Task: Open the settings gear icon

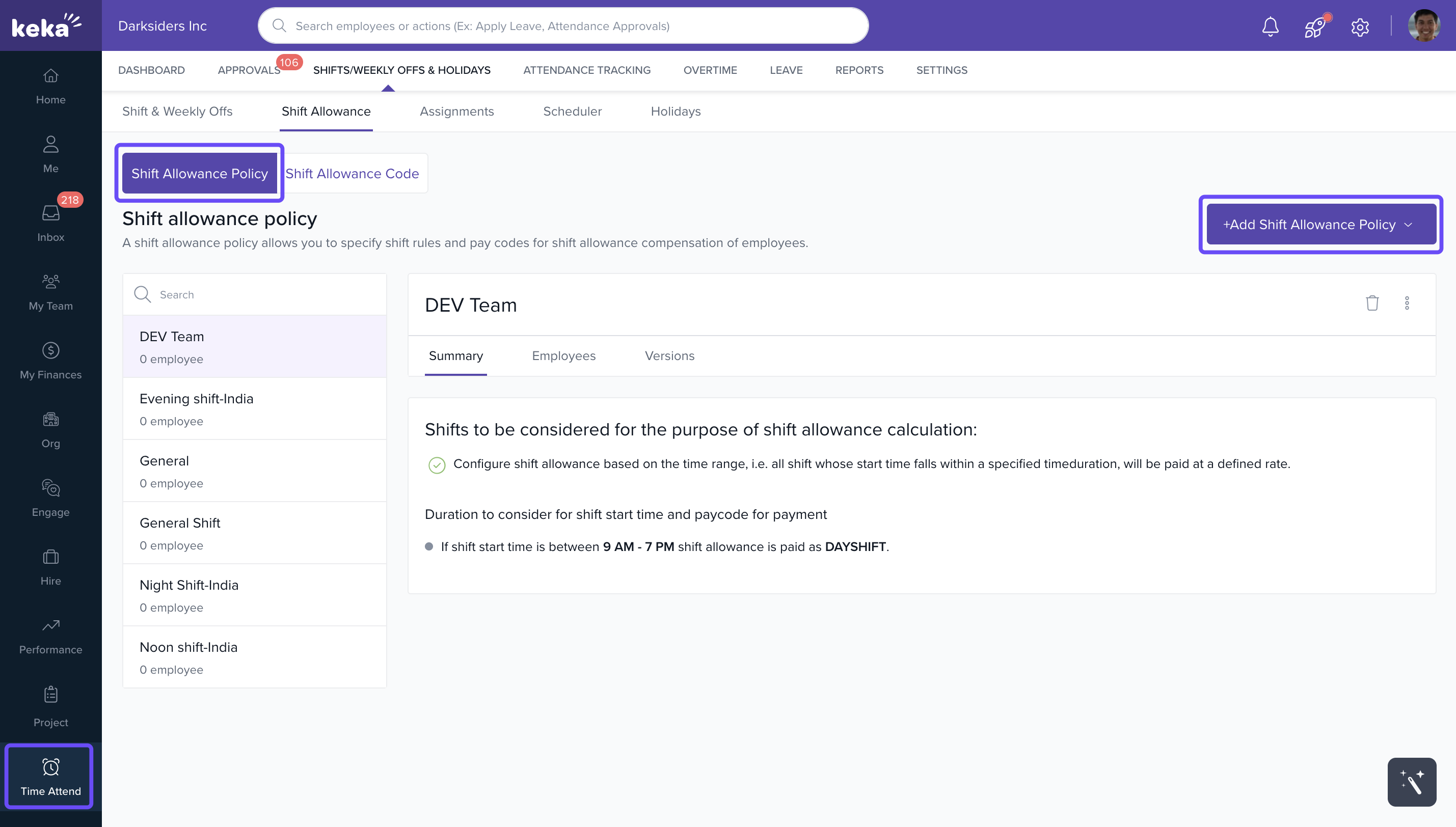Action: [1359, 26]
